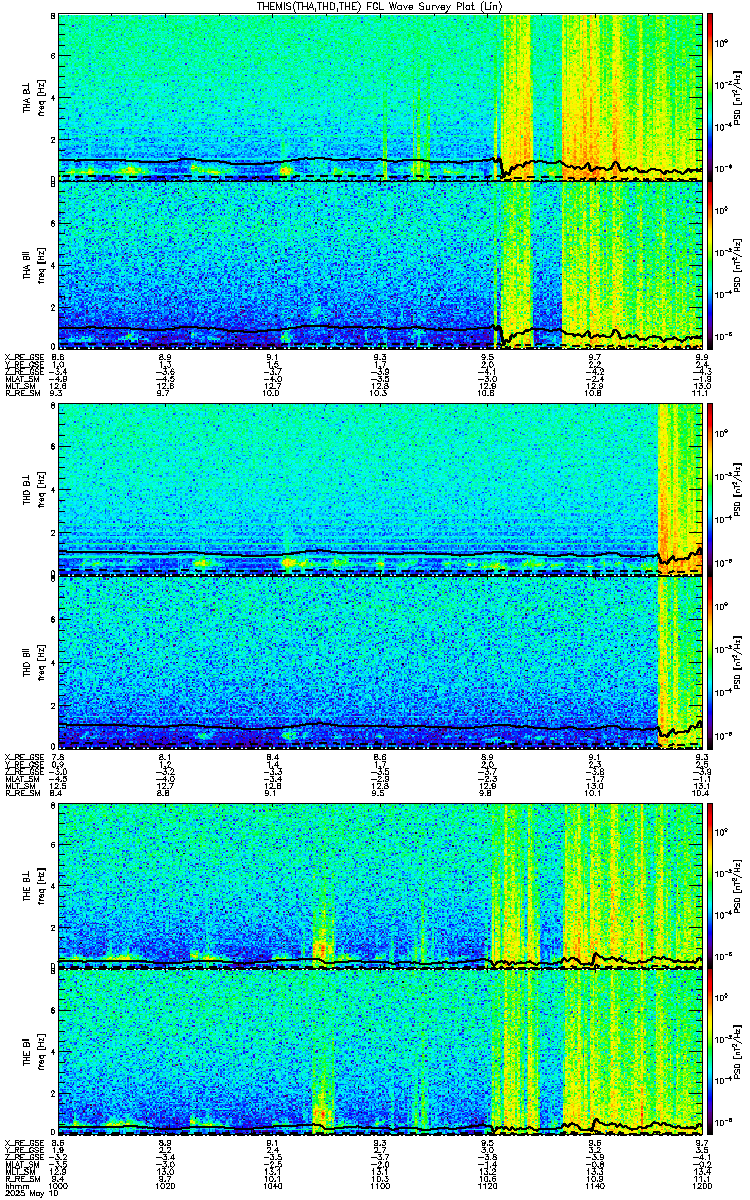Click the color bar beside THE B-perpendicular panel

click(x=710, y=884)
